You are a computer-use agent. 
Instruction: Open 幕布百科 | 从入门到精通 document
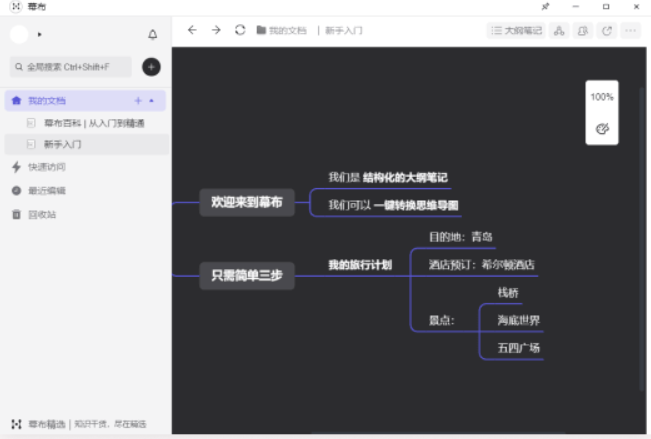[87, 123]
